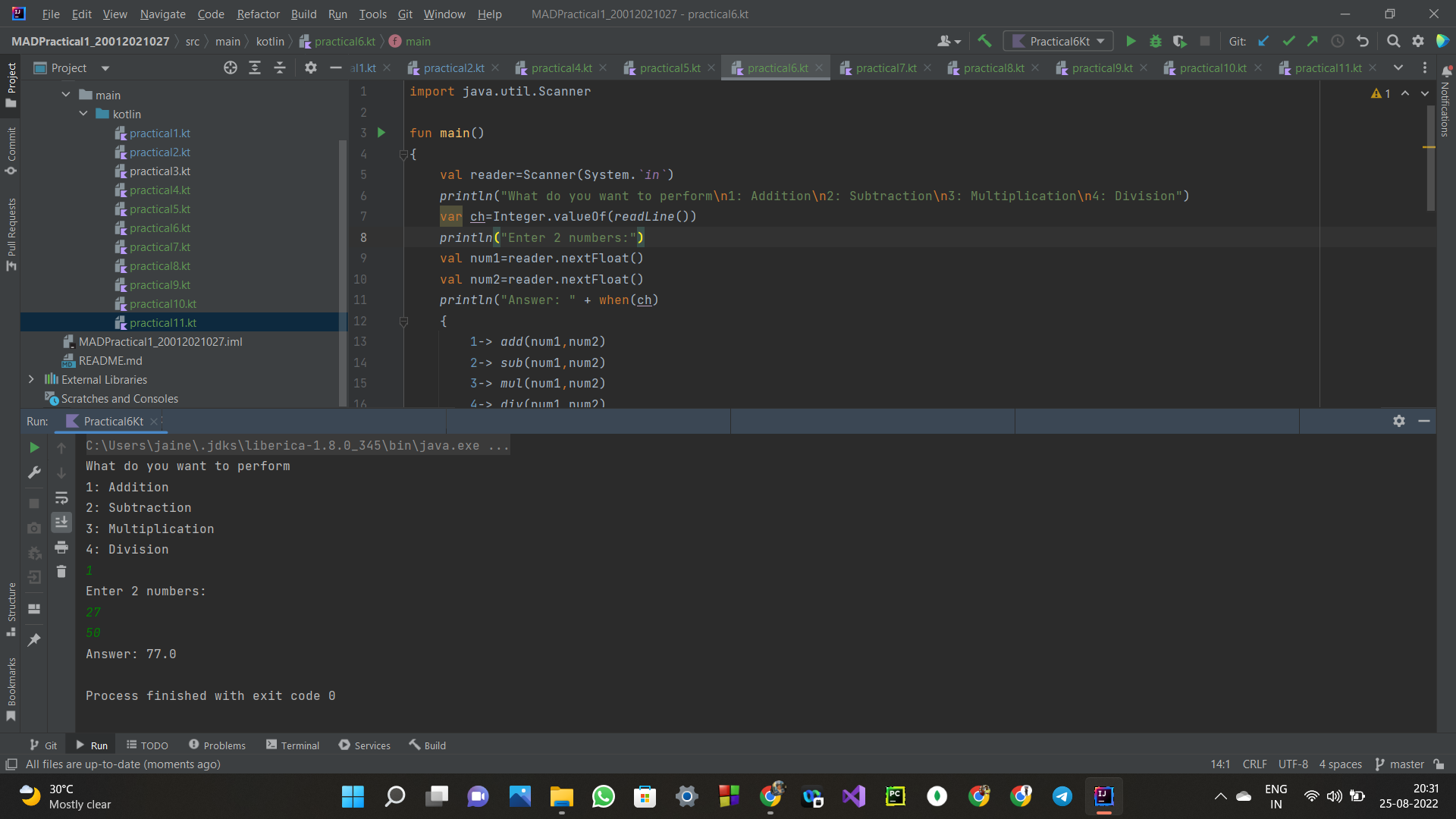Click the Rollback undo icon in toolbar
The width and height of the screenshot is (1456, 819).
[x=1363, y=41]
